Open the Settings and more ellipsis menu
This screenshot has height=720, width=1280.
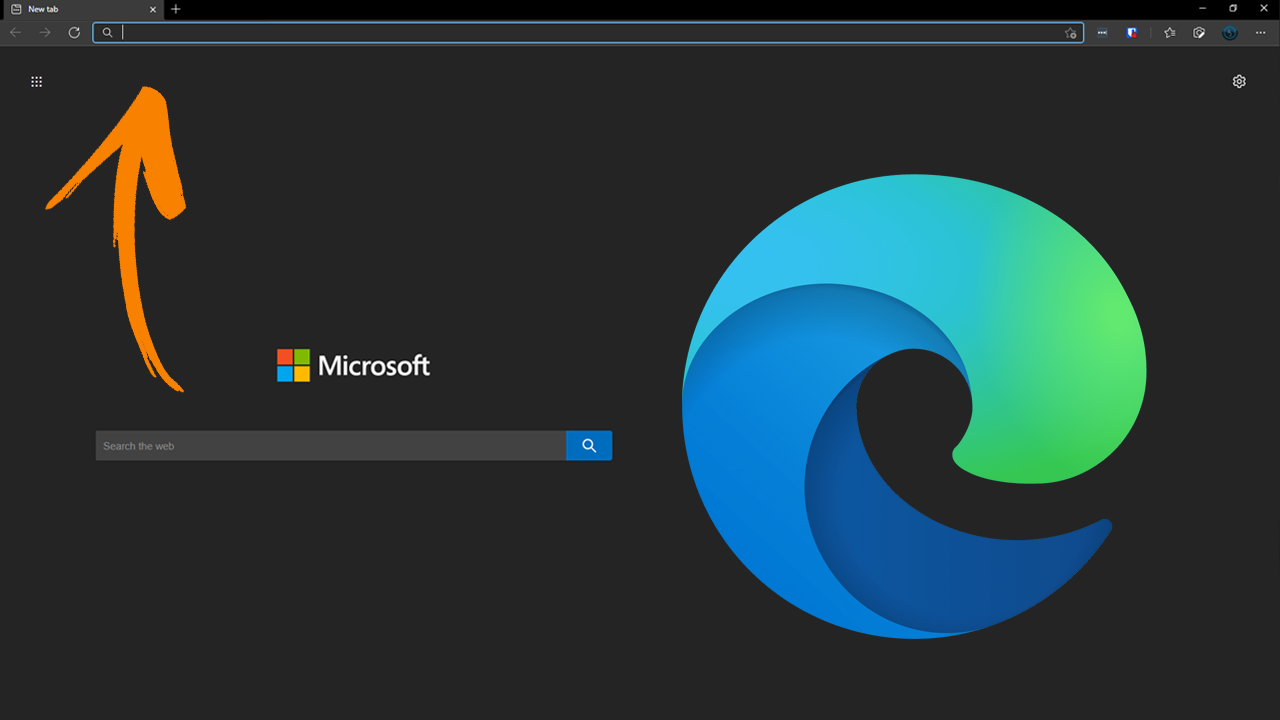click(x=1260, y=33)
